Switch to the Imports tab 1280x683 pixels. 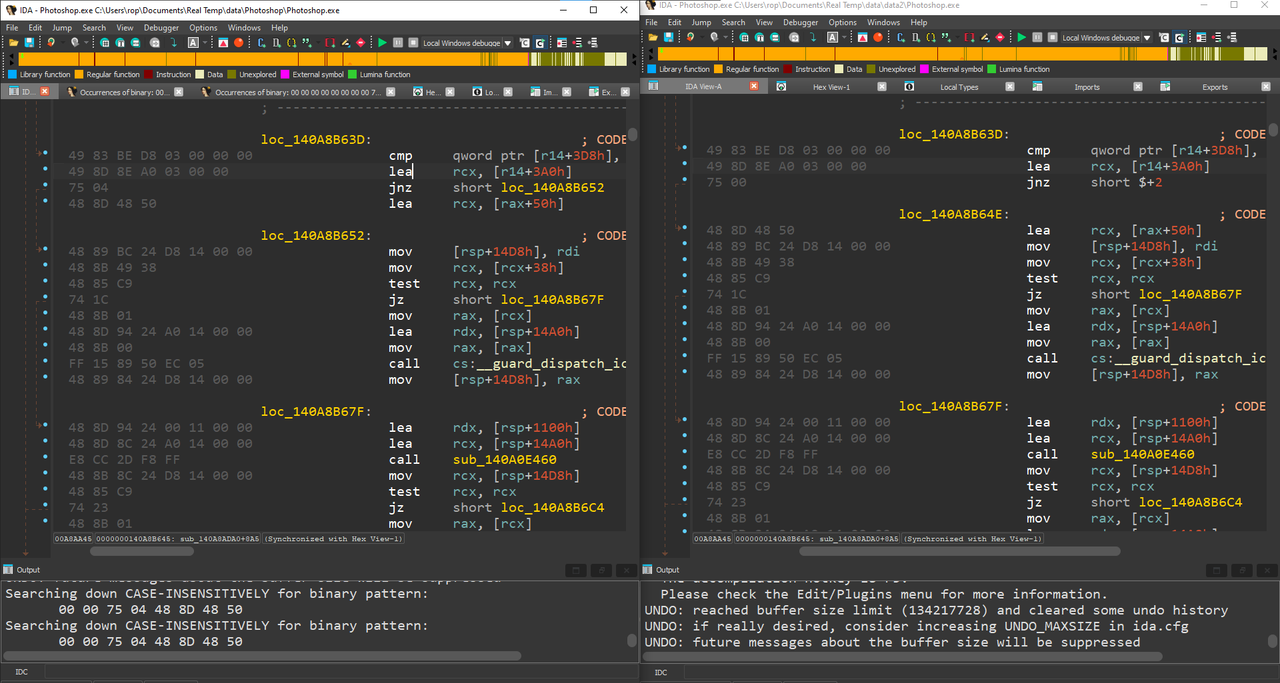1087,87
